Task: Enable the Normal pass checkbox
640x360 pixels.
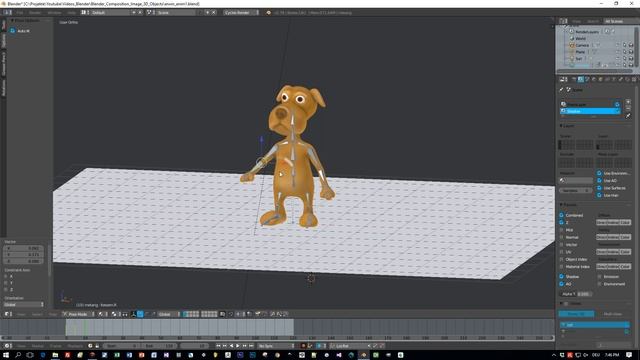Action: pos(562,237)
